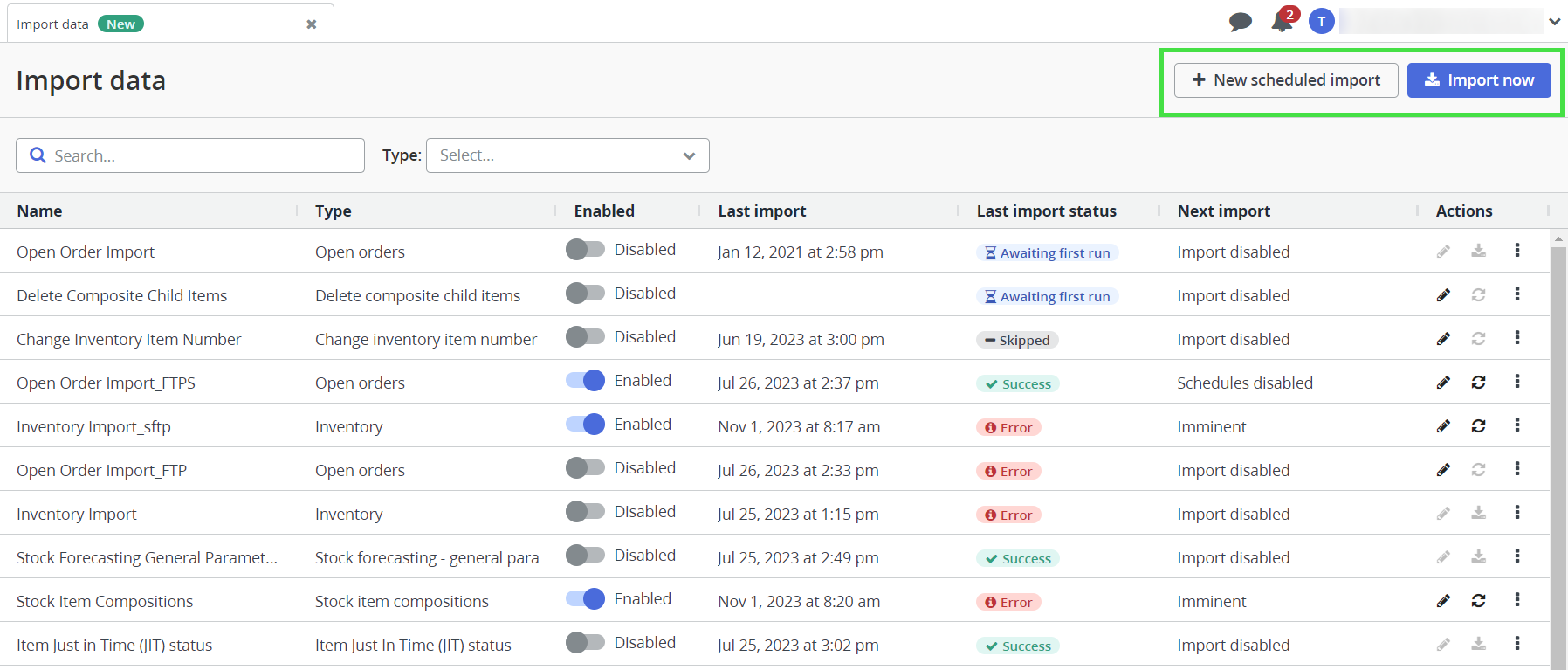1568x670 pixels.
Task: Open the notifications bell
Action: (1282, 22)
